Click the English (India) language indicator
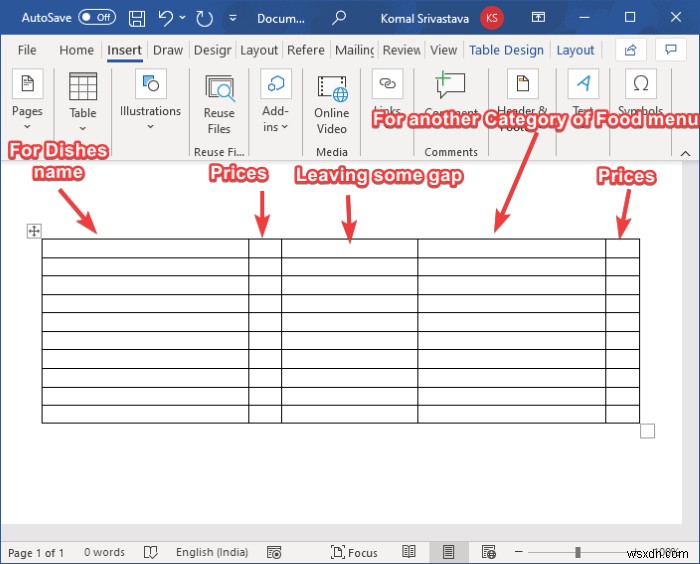Image resolution: width=700 pixels, height=564 pixels. [x=212, y=552]
